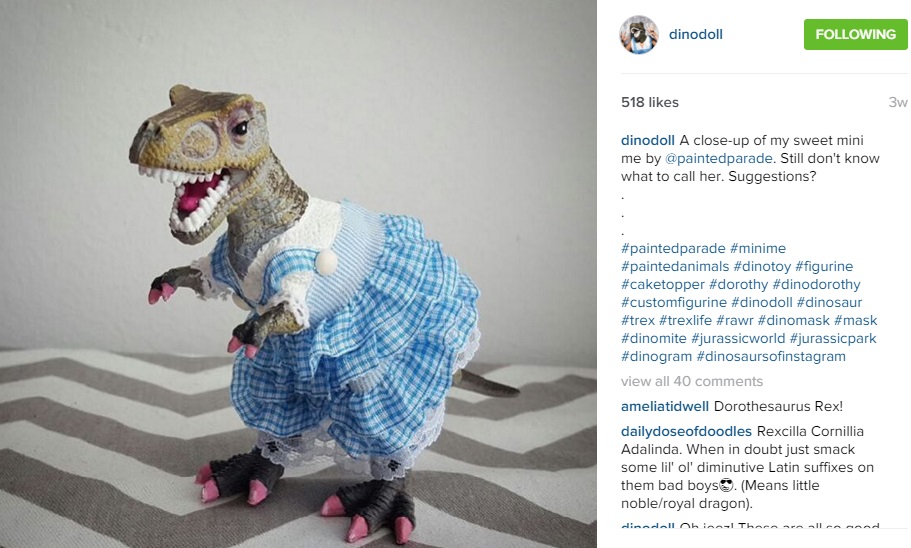Select the #trexlife hashtag
Viewport: 911px width, 548px height.
[686, 320]
